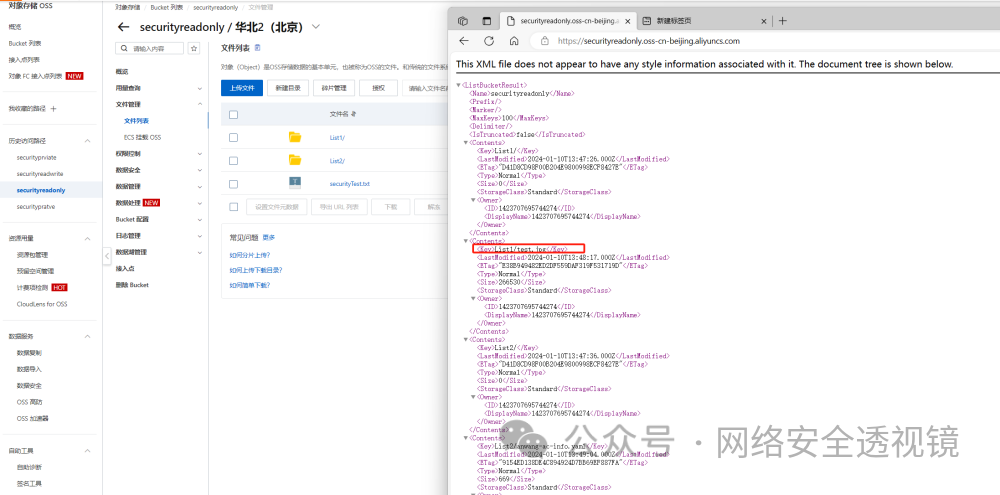1000x495 pixels.
Task: Focus the sidebar 请输入内容 search field
Action: click(150, 48)
